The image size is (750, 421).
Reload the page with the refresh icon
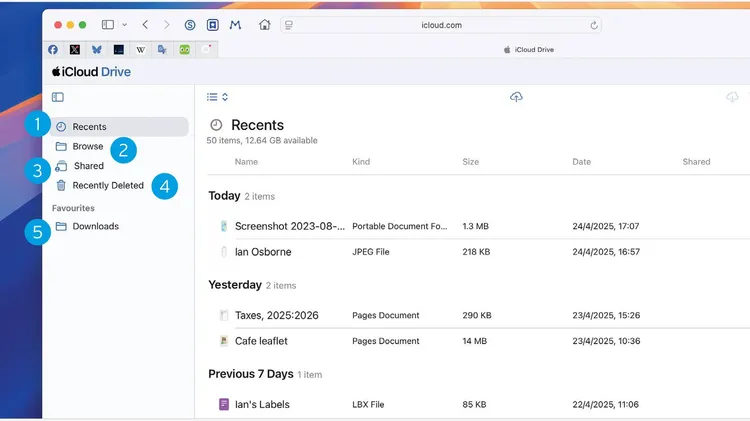[x=594, y=25]
